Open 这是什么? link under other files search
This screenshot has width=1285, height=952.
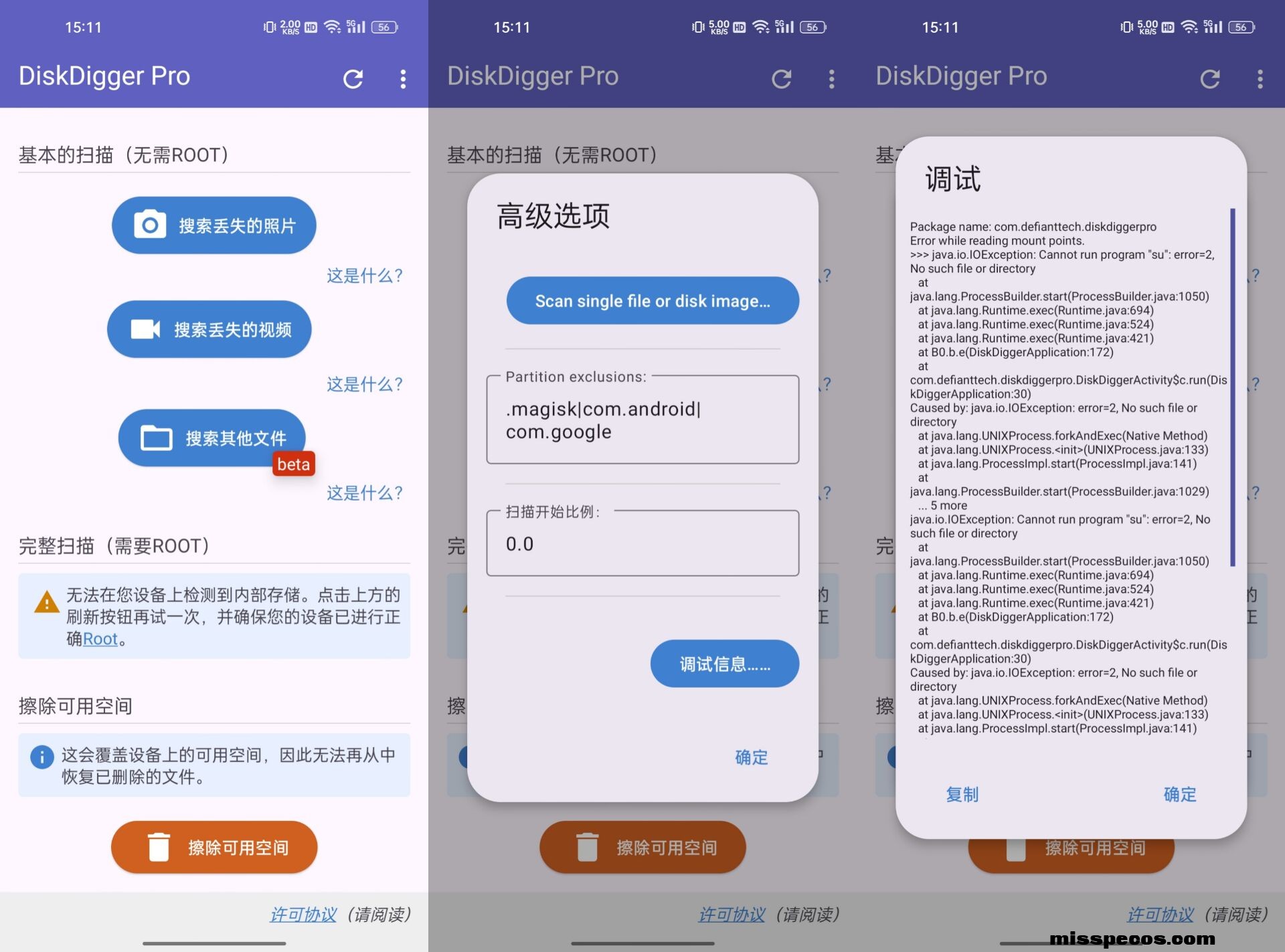(365, 493)
